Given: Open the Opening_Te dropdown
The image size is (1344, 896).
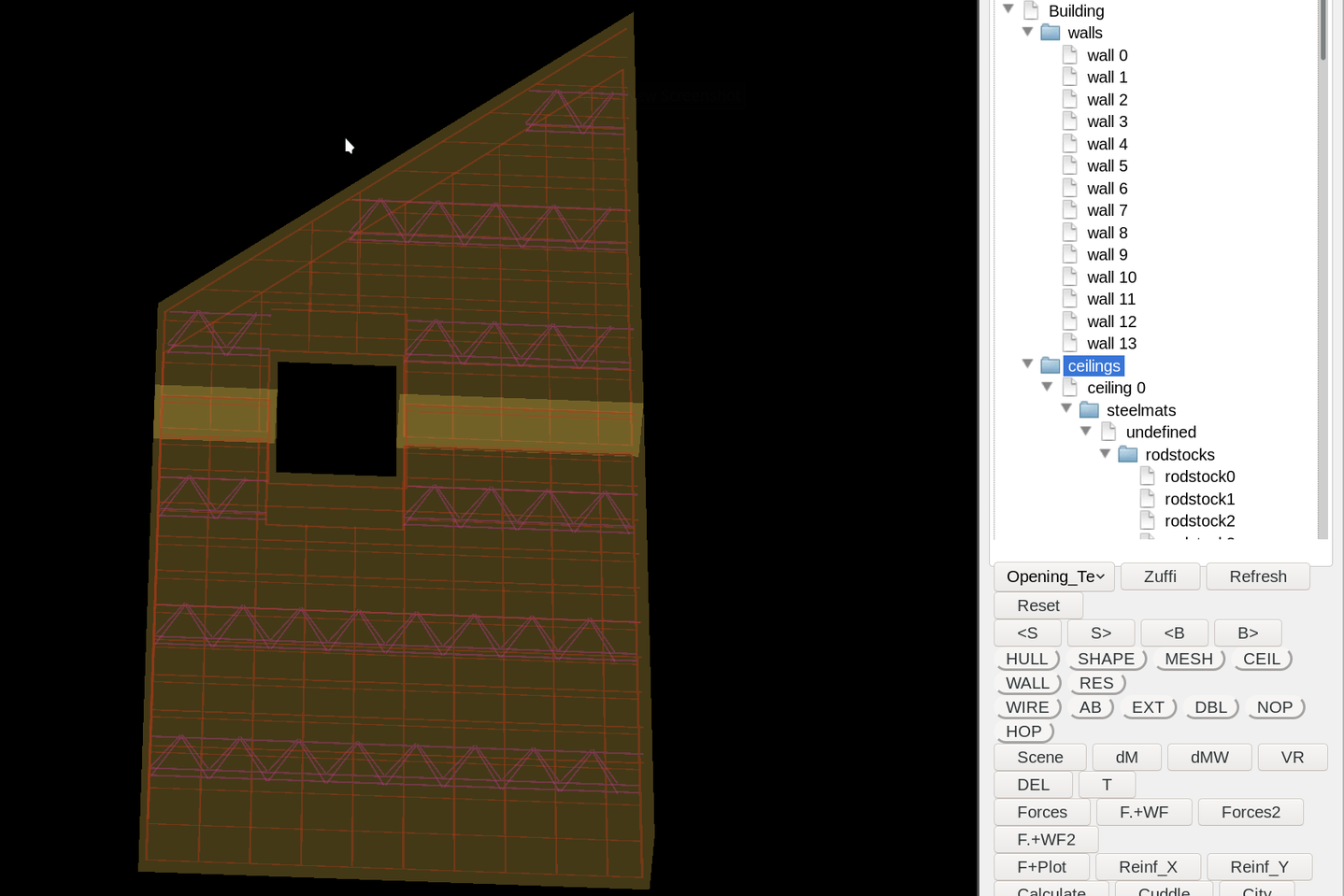Looking at the screenshot, I should tap(1054, 576).
